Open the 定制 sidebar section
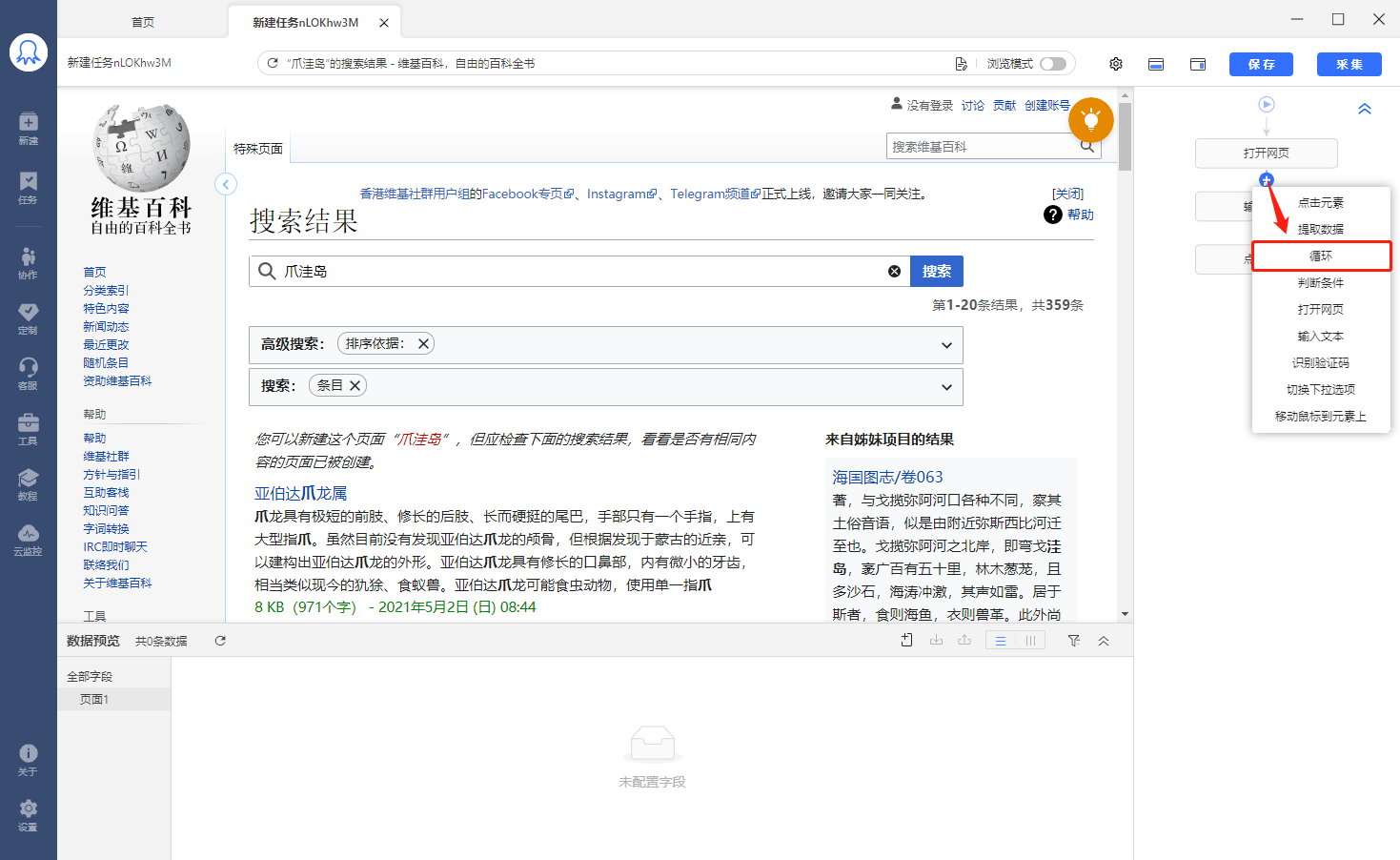The width and height of the screenshot is (1400, 860). [x=29, y=318]
